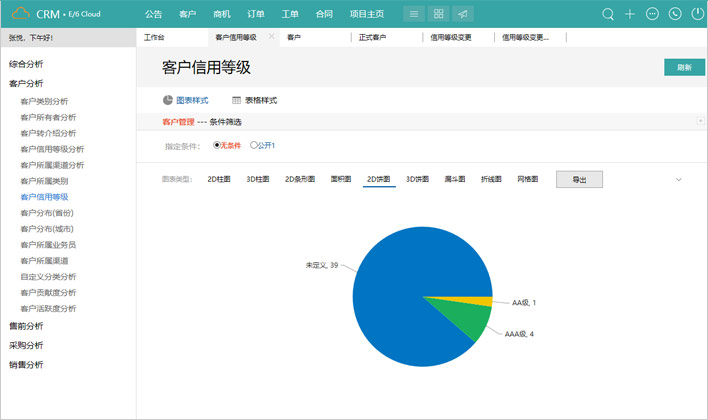The width and height of the screenshot is (708, 420).
Task: Switch to the 工作台 tab
Action: point(154,37)
